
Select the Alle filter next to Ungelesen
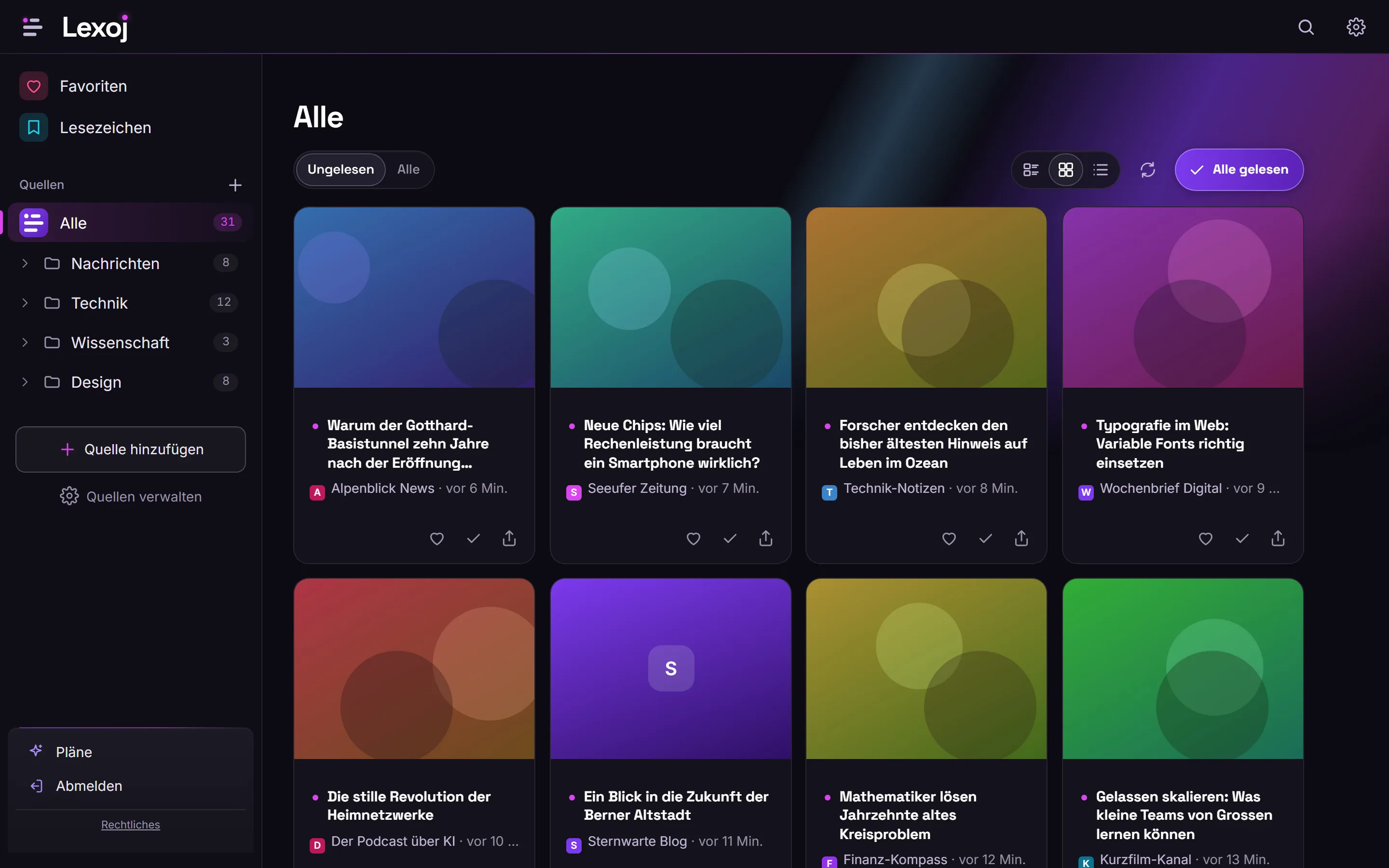pos(408,169)
